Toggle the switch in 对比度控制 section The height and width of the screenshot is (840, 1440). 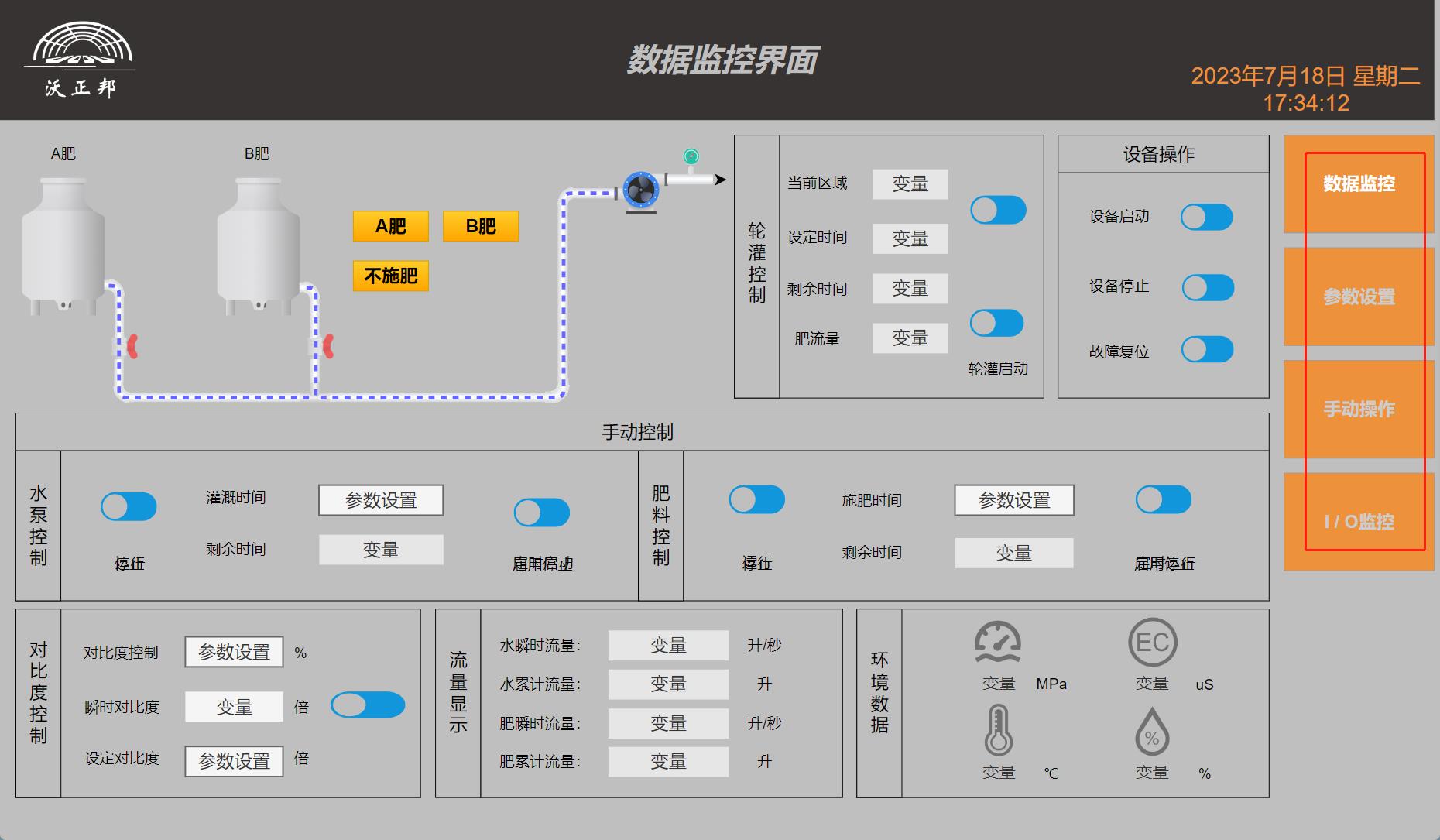(x=368, y=705)
